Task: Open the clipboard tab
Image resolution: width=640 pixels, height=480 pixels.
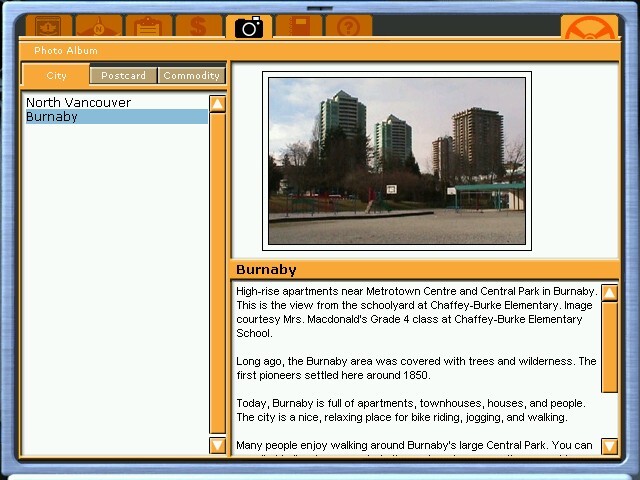Action: coord(149,26)
